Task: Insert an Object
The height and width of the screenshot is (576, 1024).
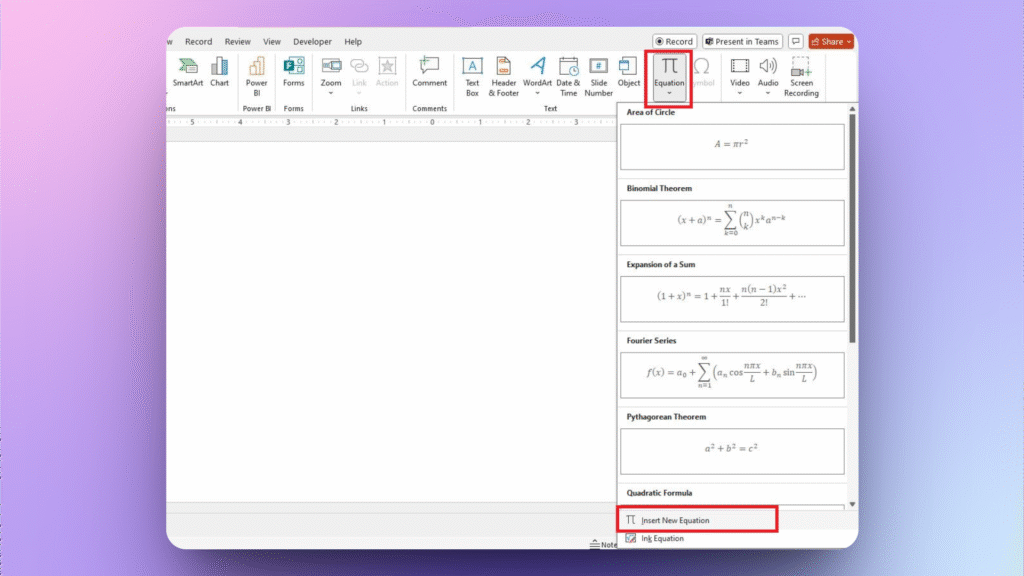Action: [629, 75]
